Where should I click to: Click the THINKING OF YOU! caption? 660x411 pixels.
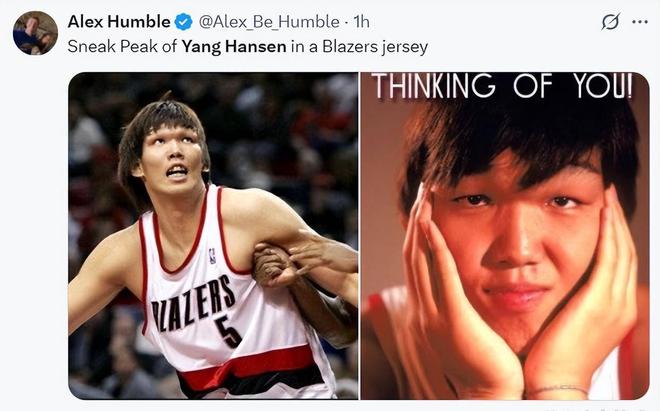point(503,86)
